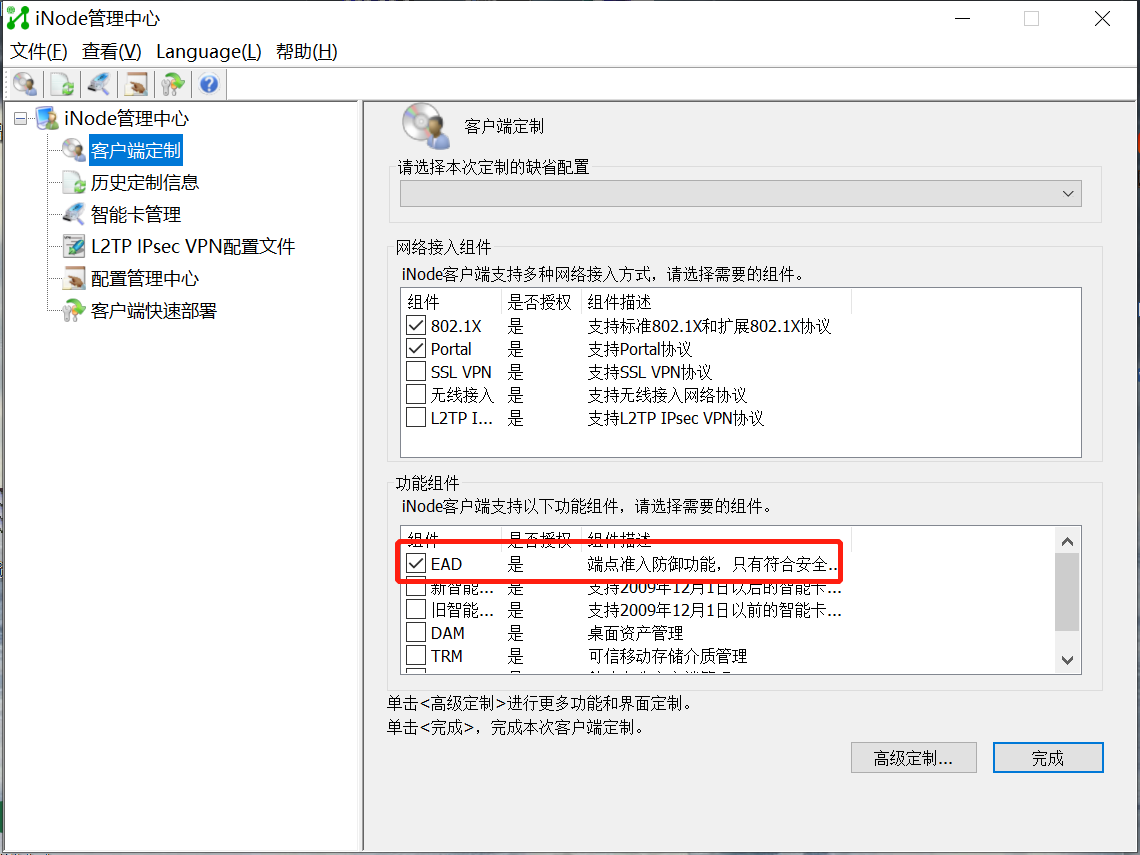Open help via blue question mark icon
The image size is (1140, 855).
coord(209,84)
